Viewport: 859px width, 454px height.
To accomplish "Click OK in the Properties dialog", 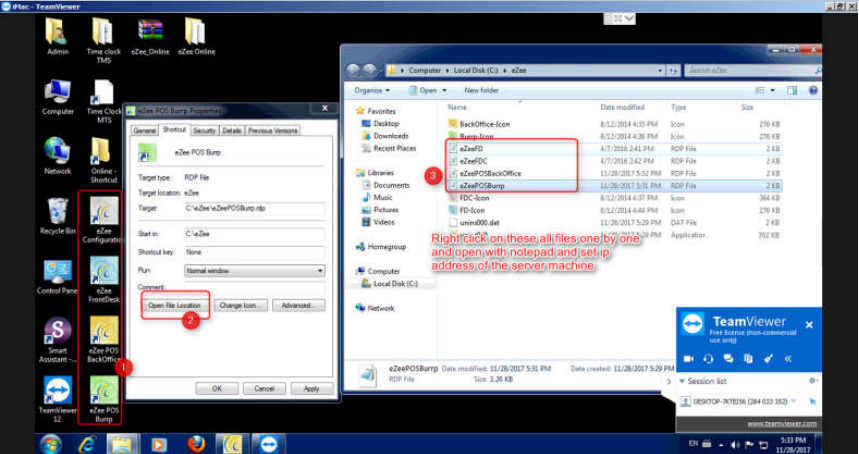I will pyautogui.click(x=217, y=388).
